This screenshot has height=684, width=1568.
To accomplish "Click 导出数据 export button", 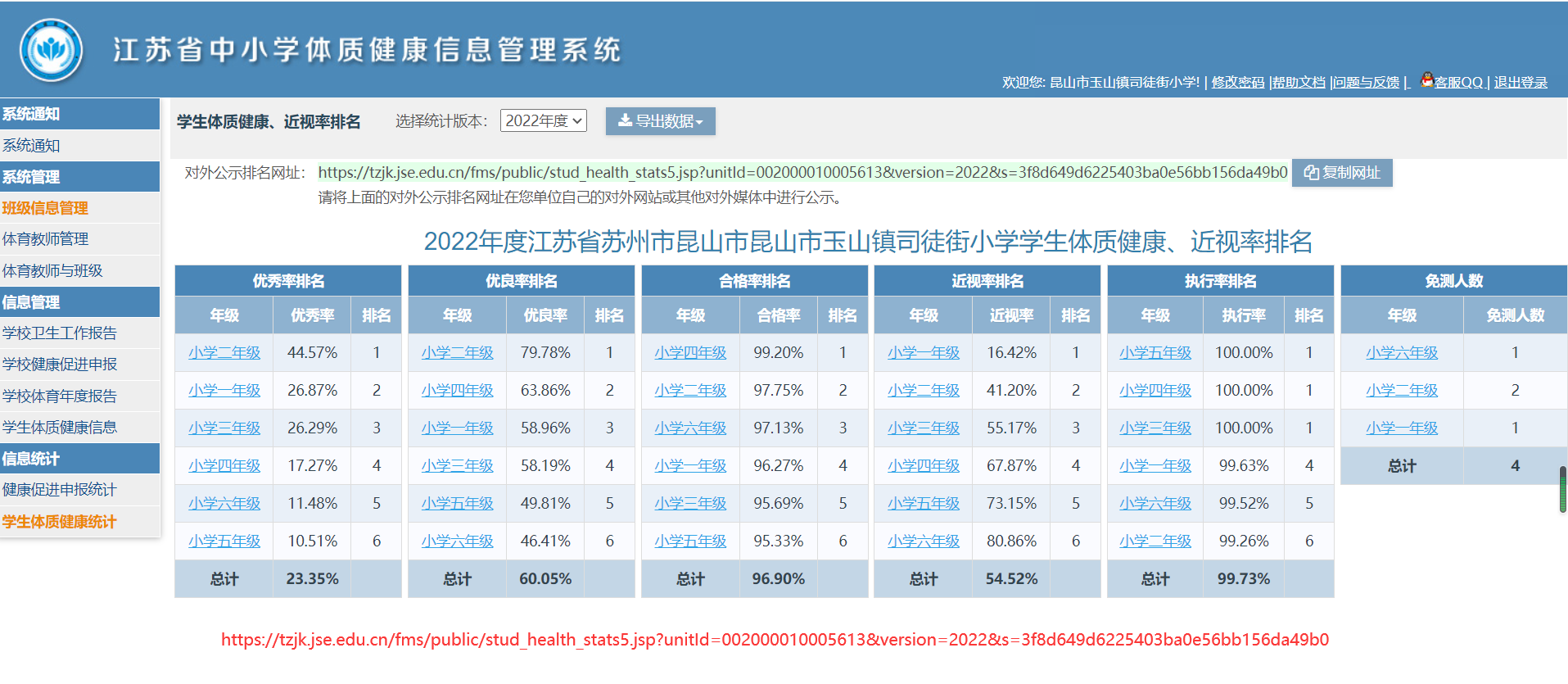I will click(661, 121).
